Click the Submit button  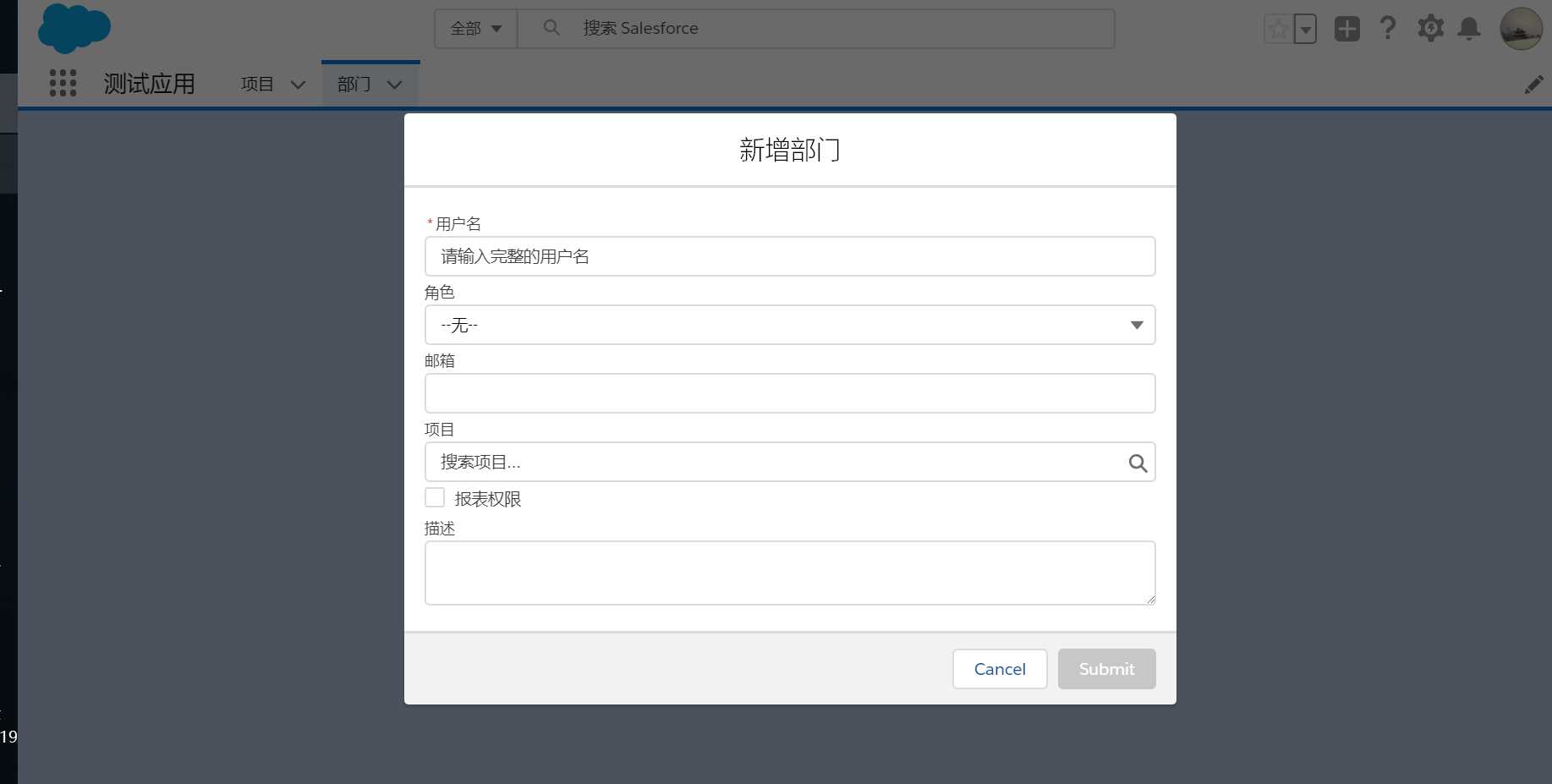pos(1106,669)
